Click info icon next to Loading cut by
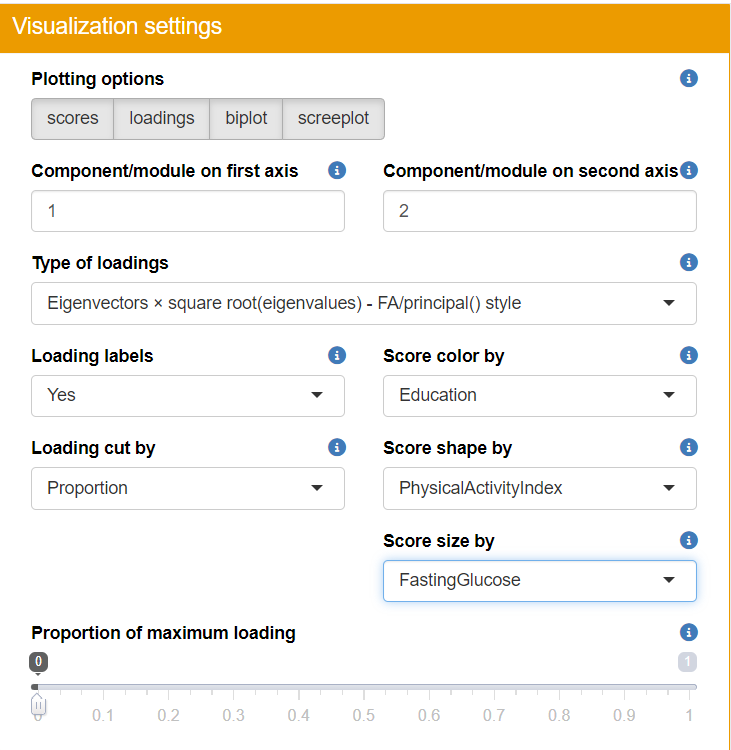This screenshot has width=731, height=750. 337,447
